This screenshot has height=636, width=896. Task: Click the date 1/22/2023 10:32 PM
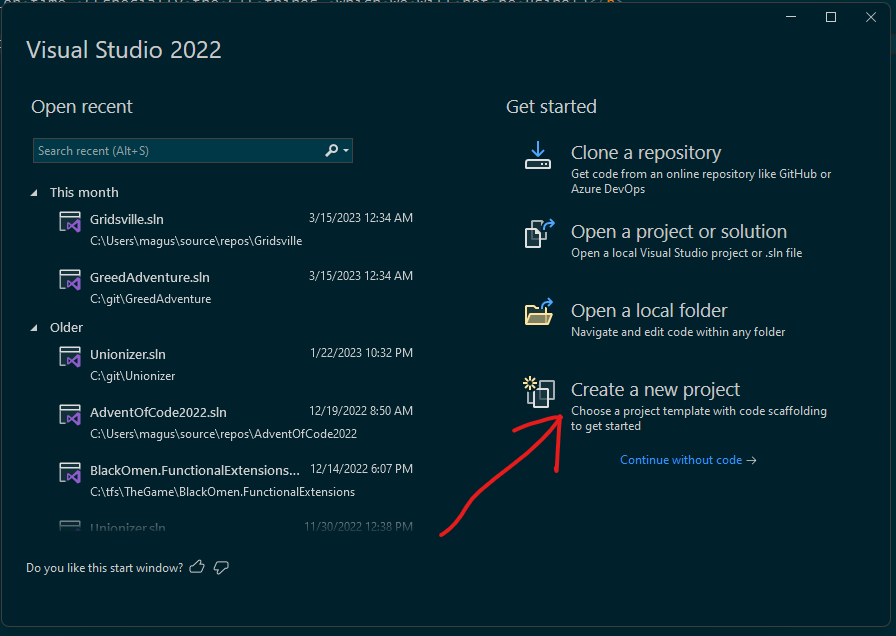[x=361, y=353]
